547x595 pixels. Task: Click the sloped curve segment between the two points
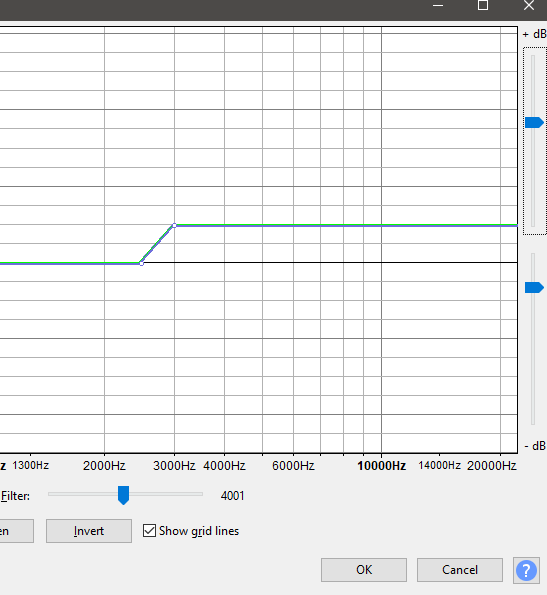158,244
